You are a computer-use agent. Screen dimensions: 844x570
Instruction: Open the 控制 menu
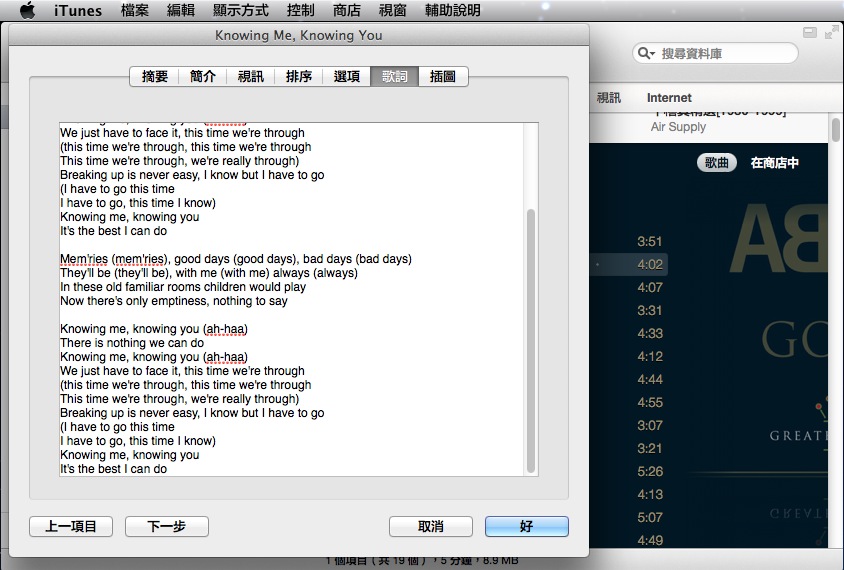(x=300, y=10)
